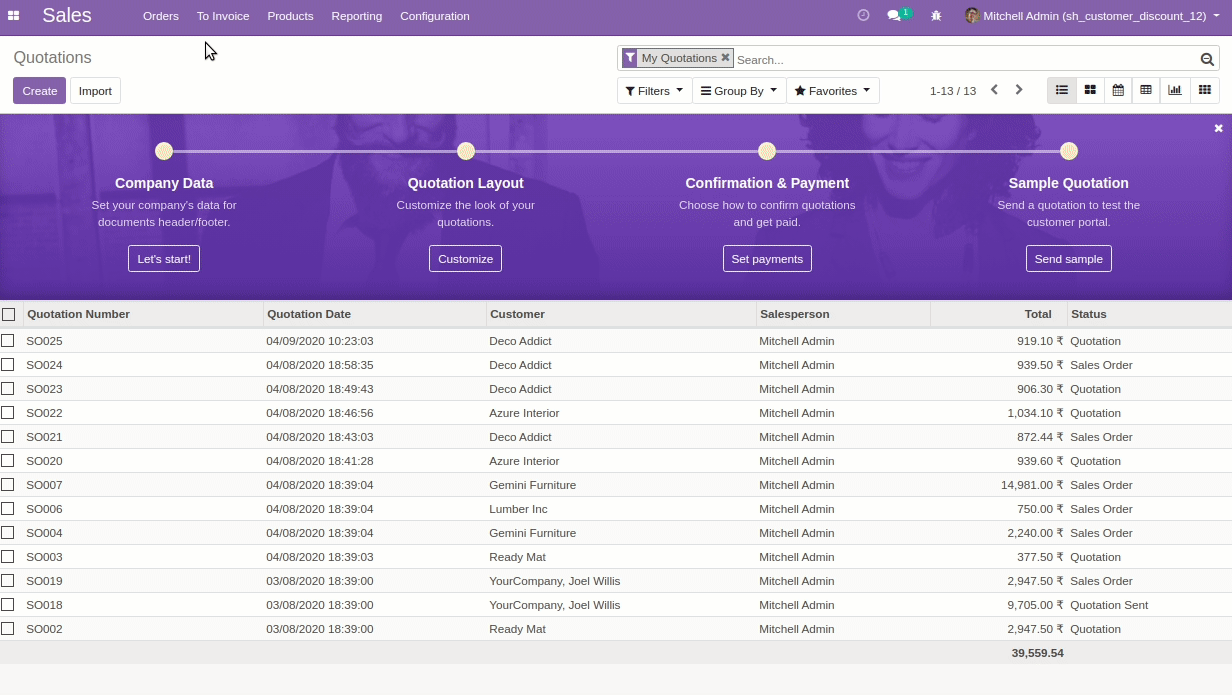Switch to kanban view
Viewport: 1232px width, 695px height.
tap(1090, 90)
